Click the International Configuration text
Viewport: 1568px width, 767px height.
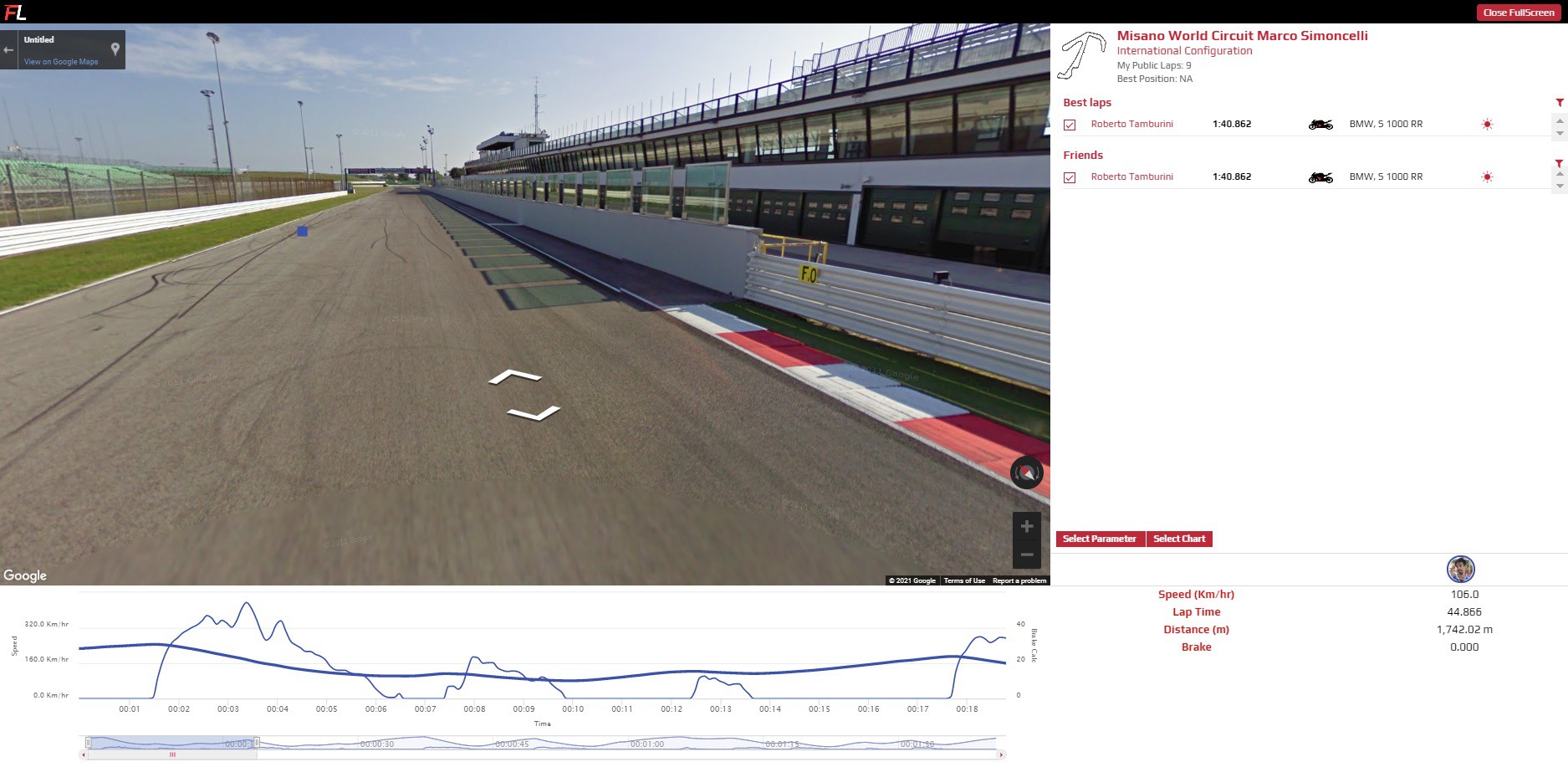(1184, 51)
